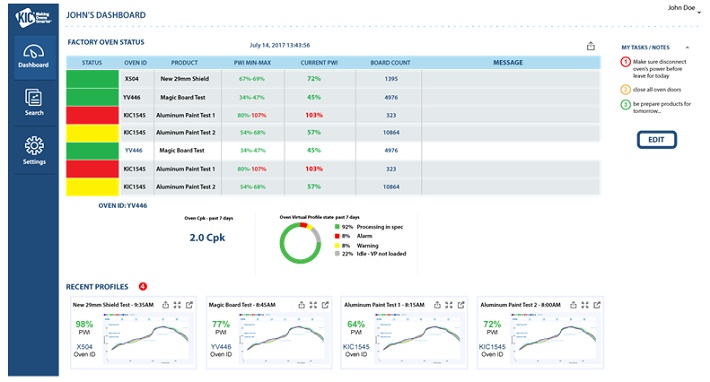Click the Board Count column header
Viewport: 710px width, 382px height.
point(390,62)
